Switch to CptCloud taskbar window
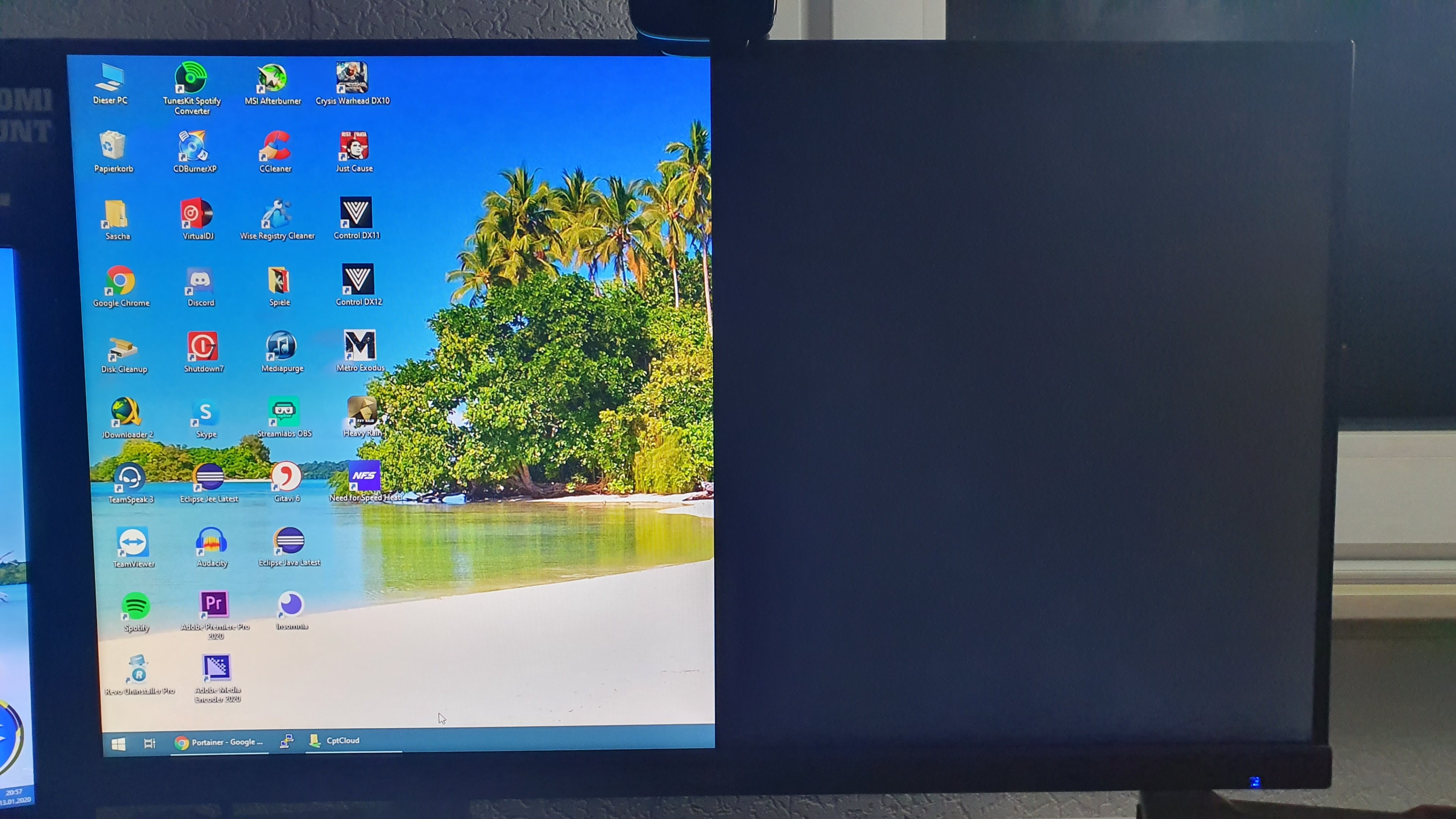Viewport: 1456px width, 819px height. pos(335,741)
